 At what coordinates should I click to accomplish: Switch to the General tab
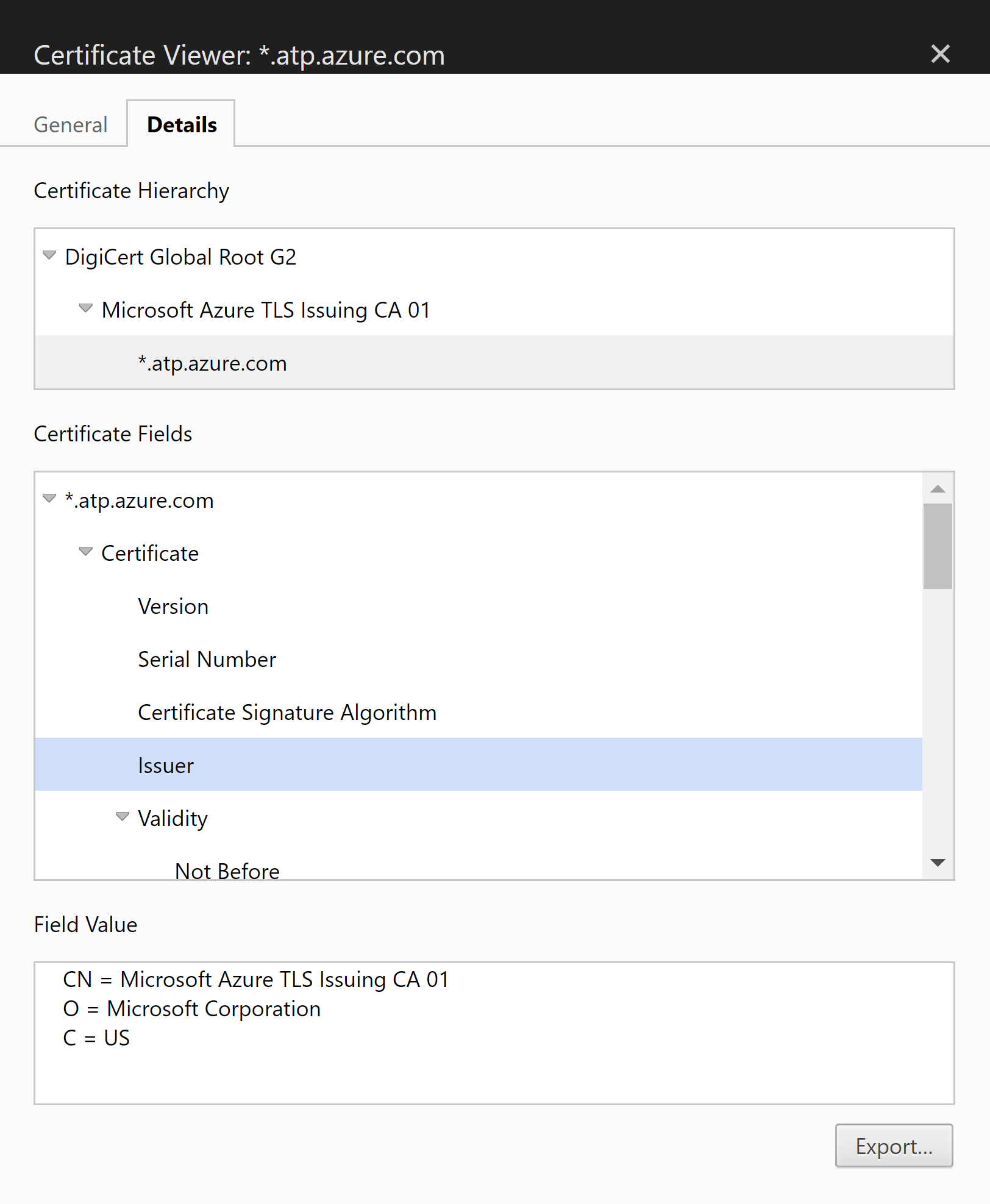coord(71,125)
